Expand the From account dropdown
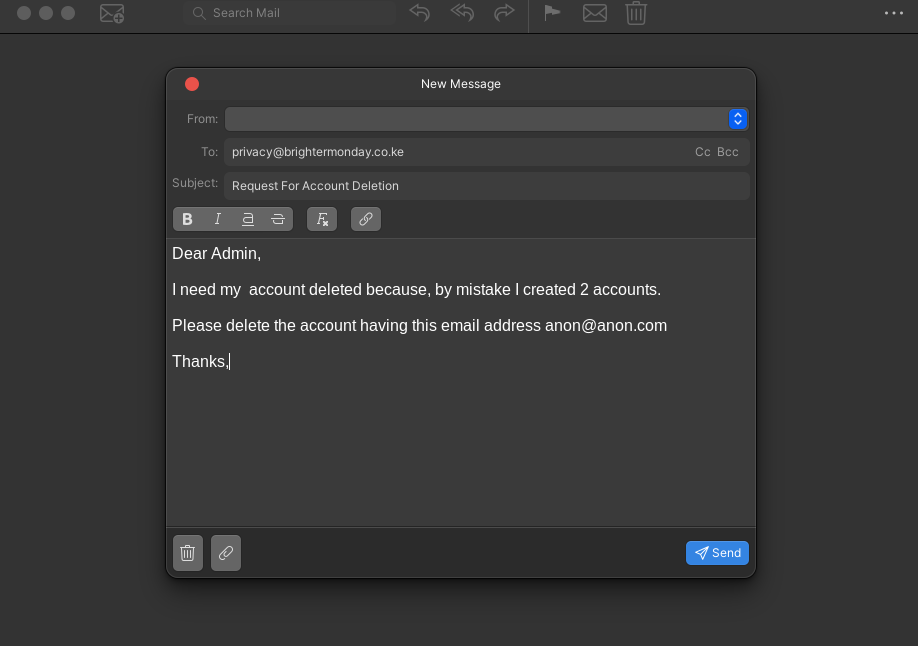This screenshot has height=646, width=918. coord(738,119)
